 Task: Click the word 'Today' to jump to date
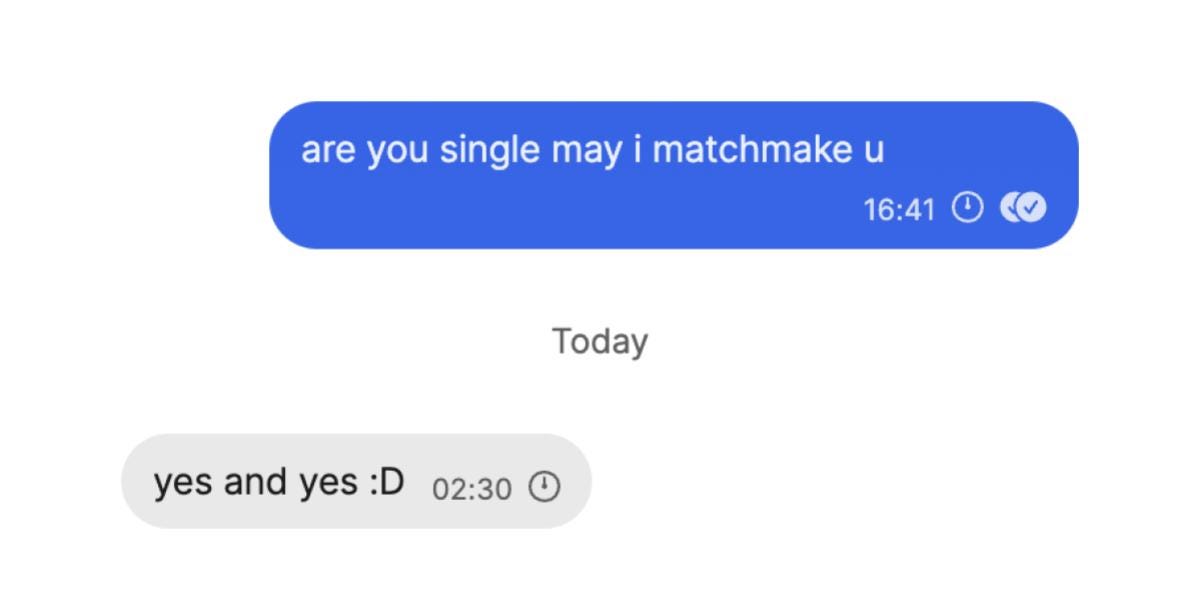coord(600,340)
